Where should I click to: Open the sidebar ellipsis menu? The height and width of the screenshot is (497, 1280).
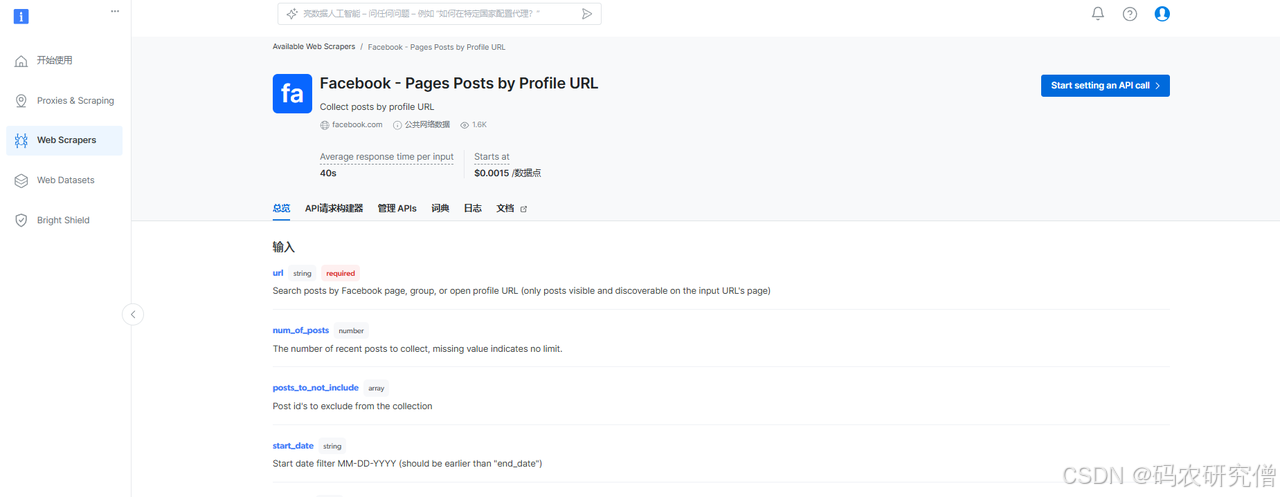[115, 11]
